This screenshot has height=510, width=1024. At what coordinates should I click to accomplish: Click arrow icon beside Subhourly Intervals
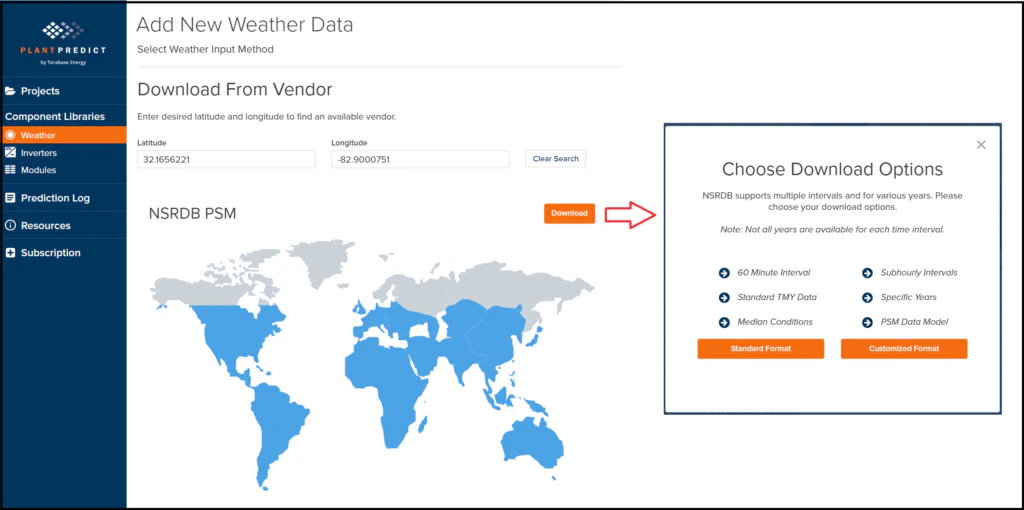[x=867, y=273]
